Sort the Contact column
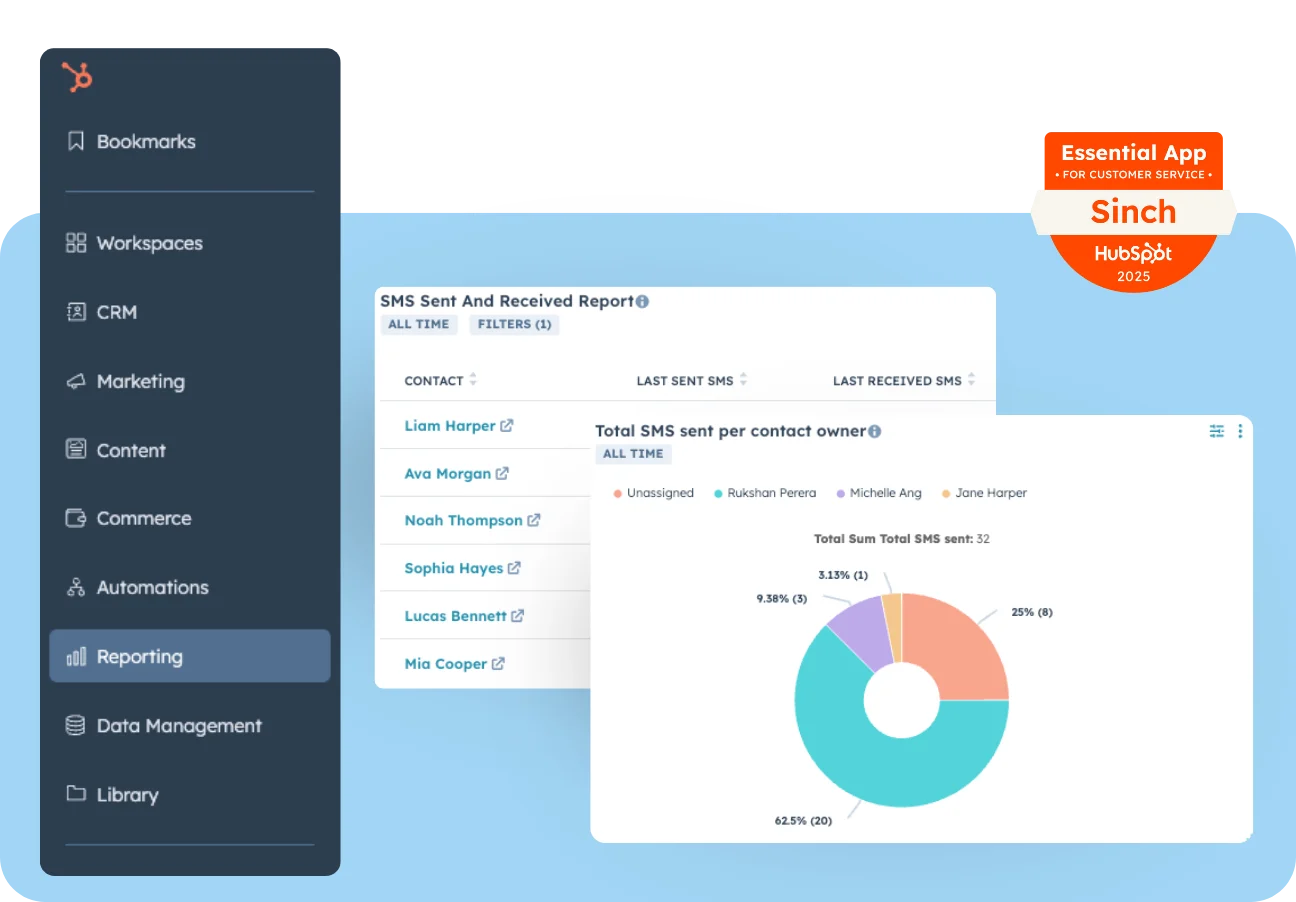The image size is (1296, 902). point(472,380)
